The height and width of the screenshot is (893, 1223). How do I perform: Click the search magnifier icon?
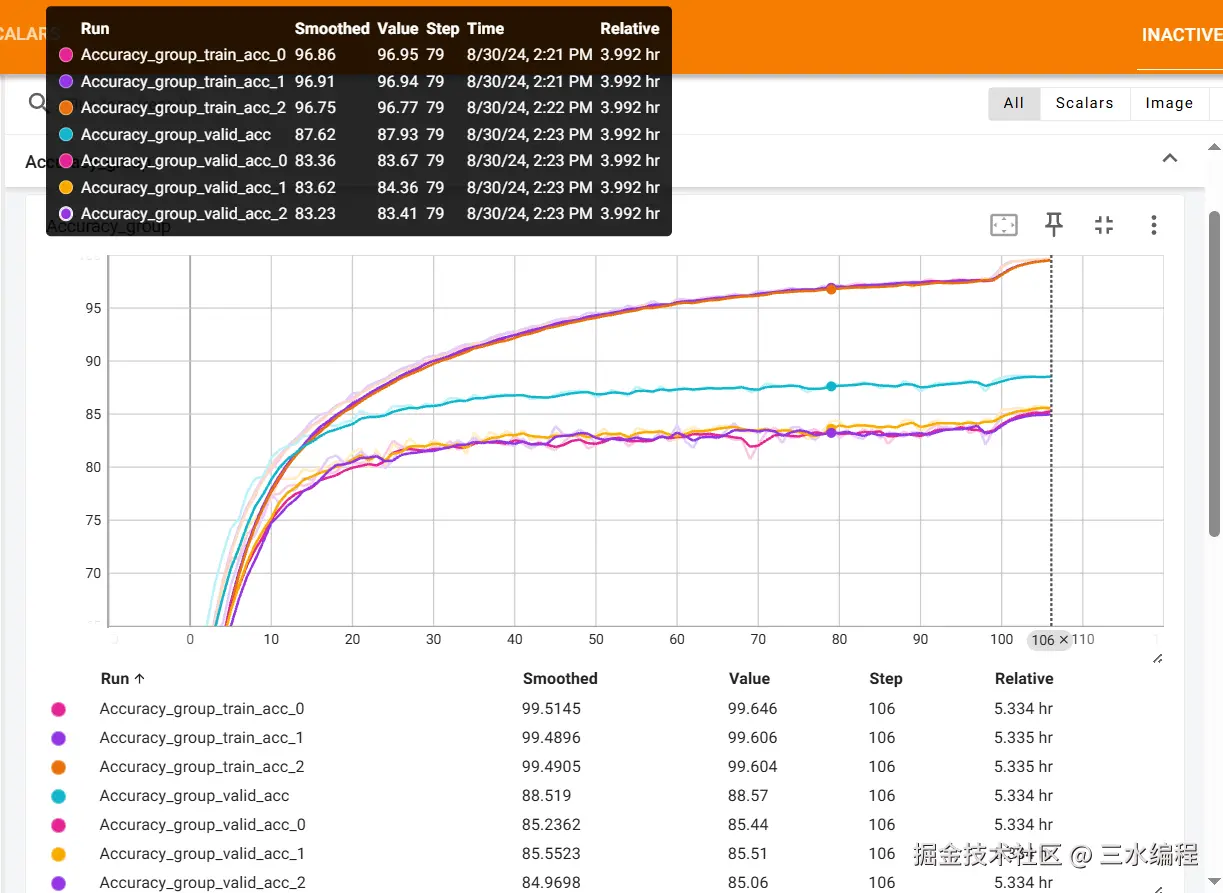pos(37,103)
